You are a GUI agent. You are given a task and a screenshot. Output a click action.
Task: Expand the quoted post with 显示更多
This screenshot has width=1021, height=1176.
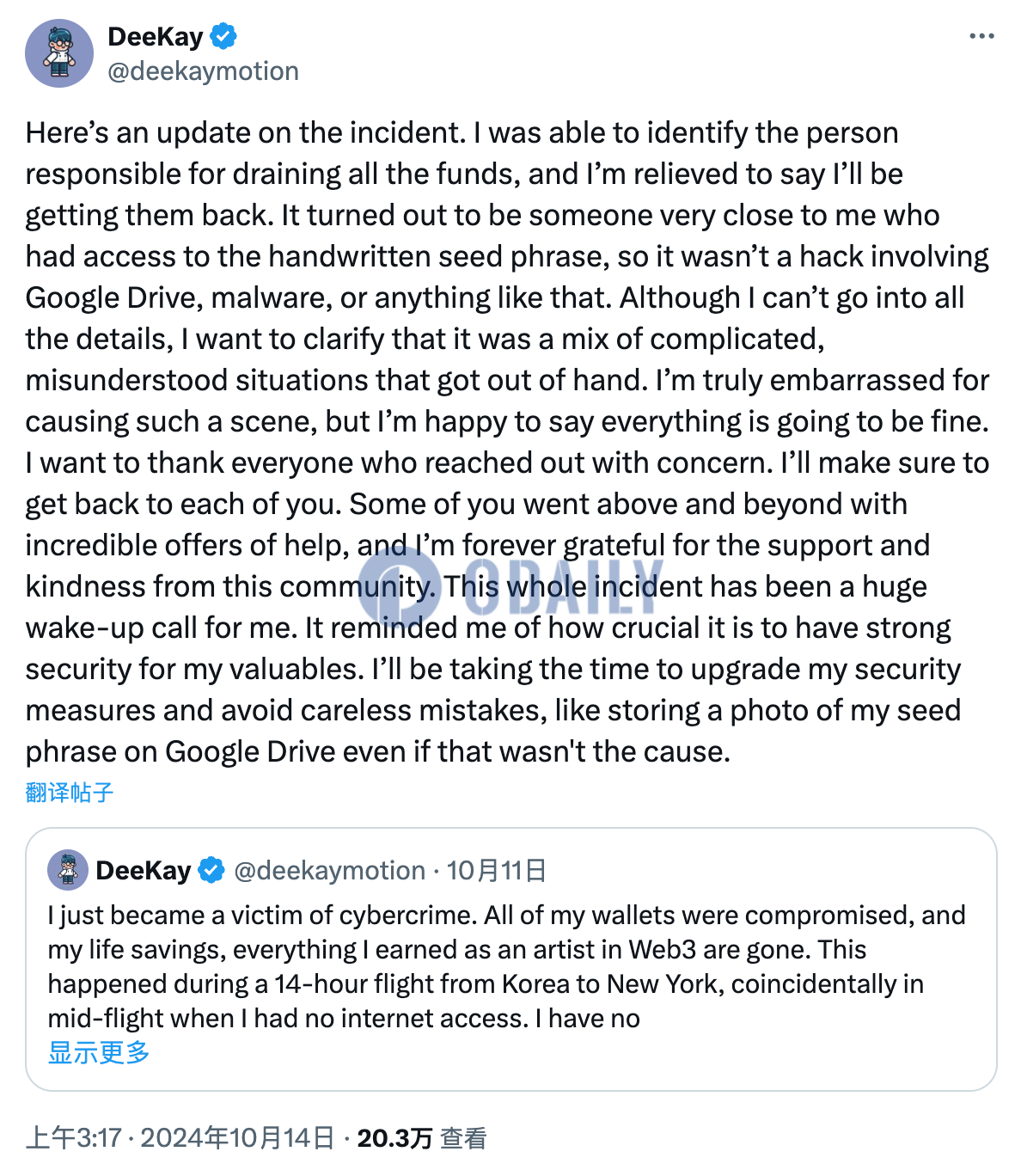99,1052
